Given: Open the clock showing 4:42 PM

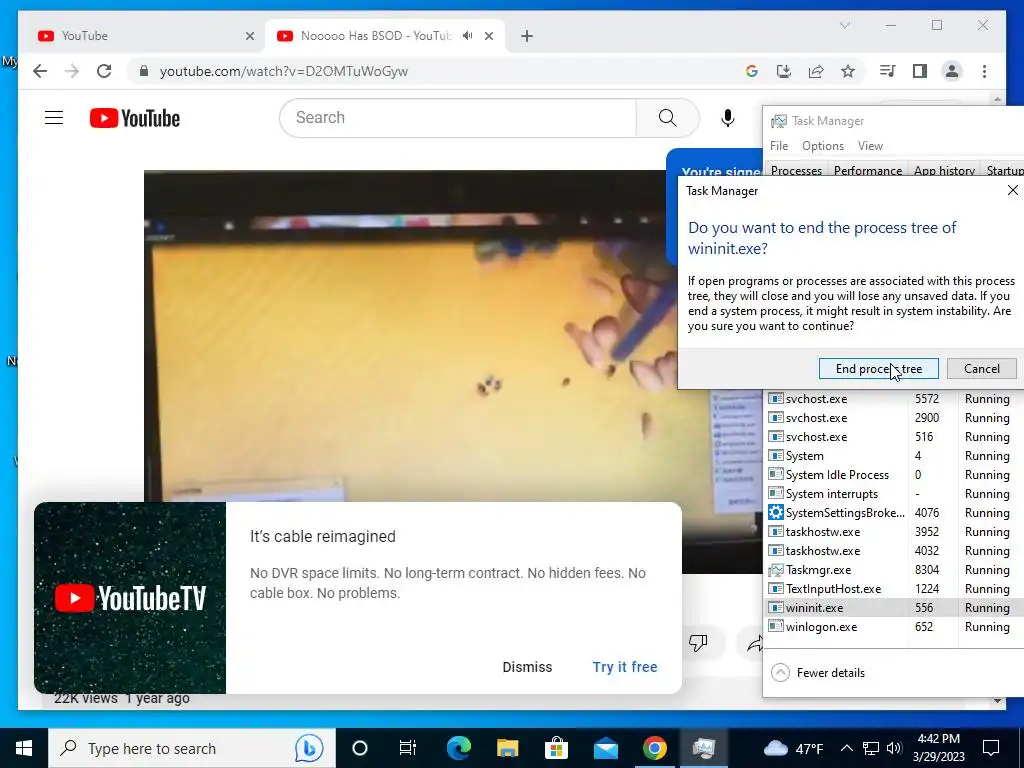Looking at the screenshot, I should tap(938, 748).
